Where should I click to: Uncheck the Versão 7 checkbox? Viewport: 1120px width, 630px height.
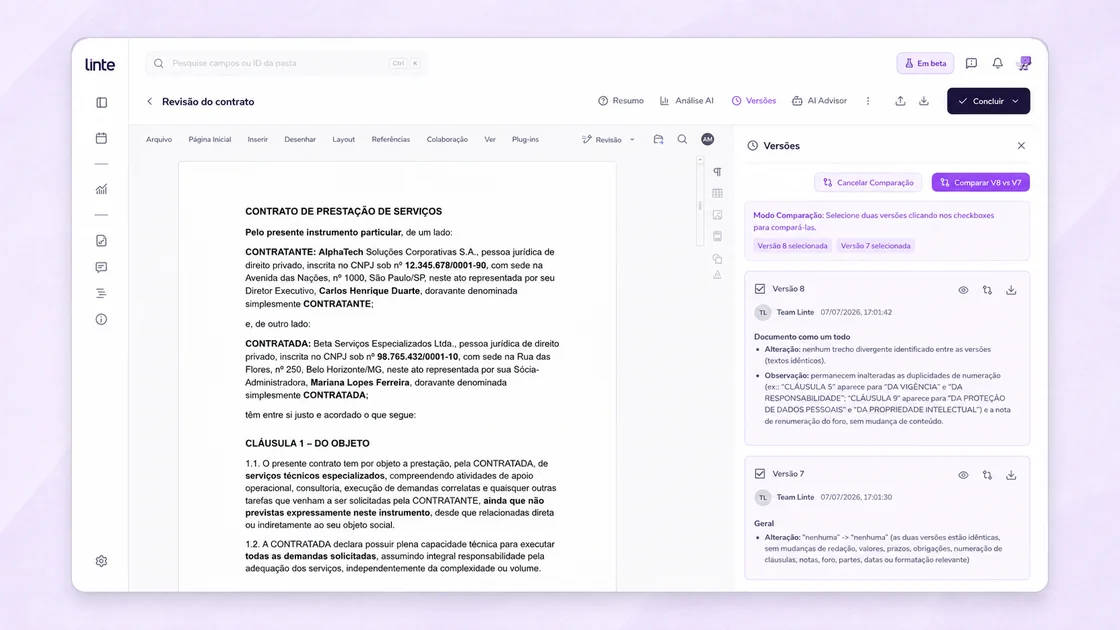760,474
